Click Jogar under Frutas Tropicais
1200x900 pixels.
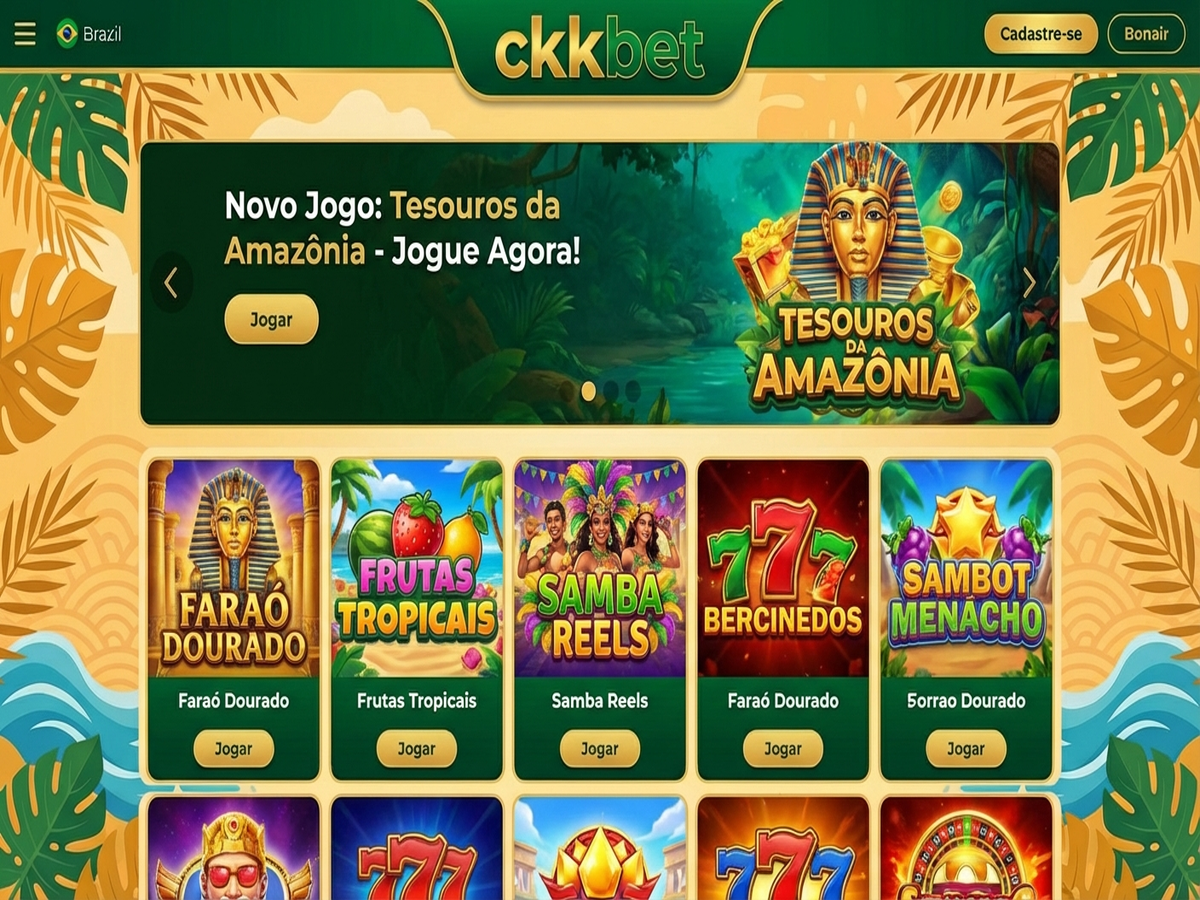[417, 749]
